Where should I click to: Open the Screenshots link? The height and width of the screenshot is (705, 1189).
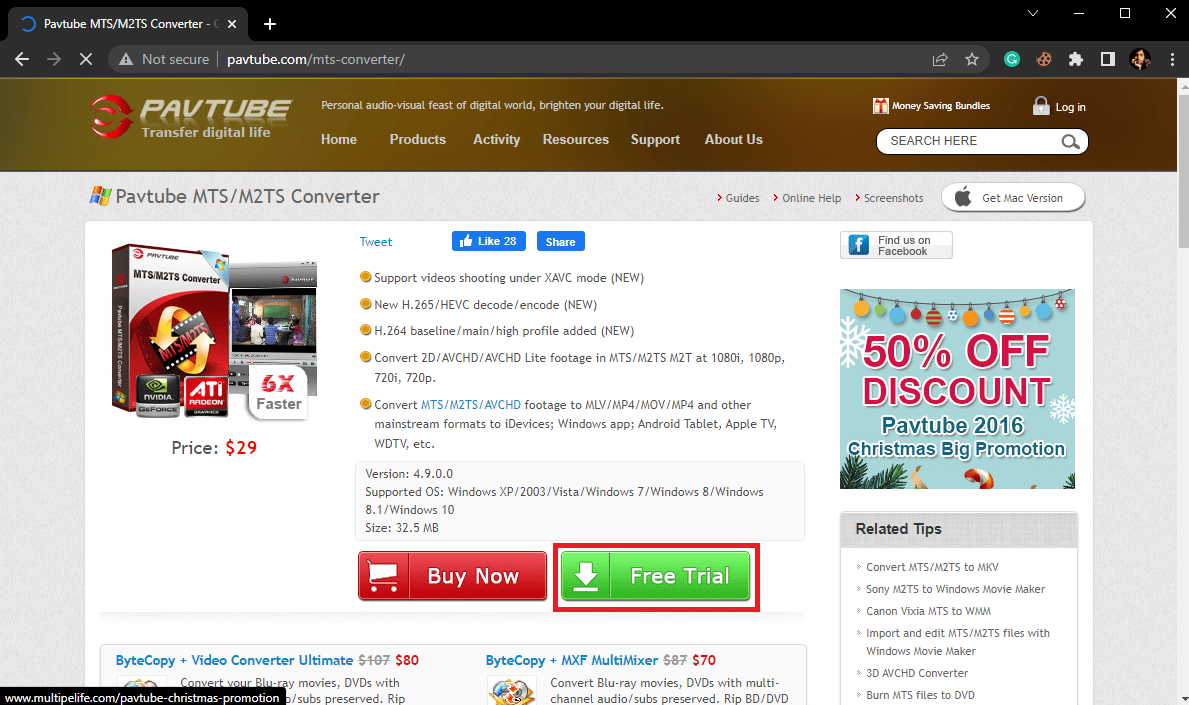893,198
